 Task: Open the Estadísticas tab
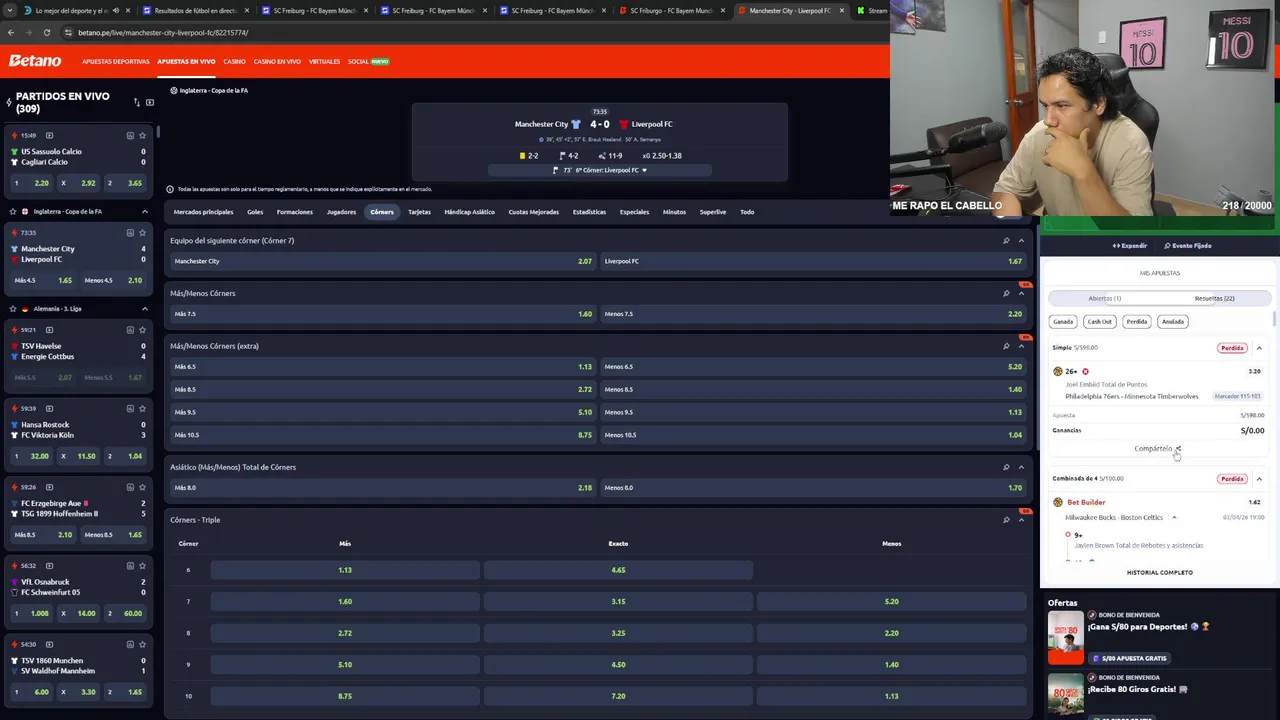(589, 212)
